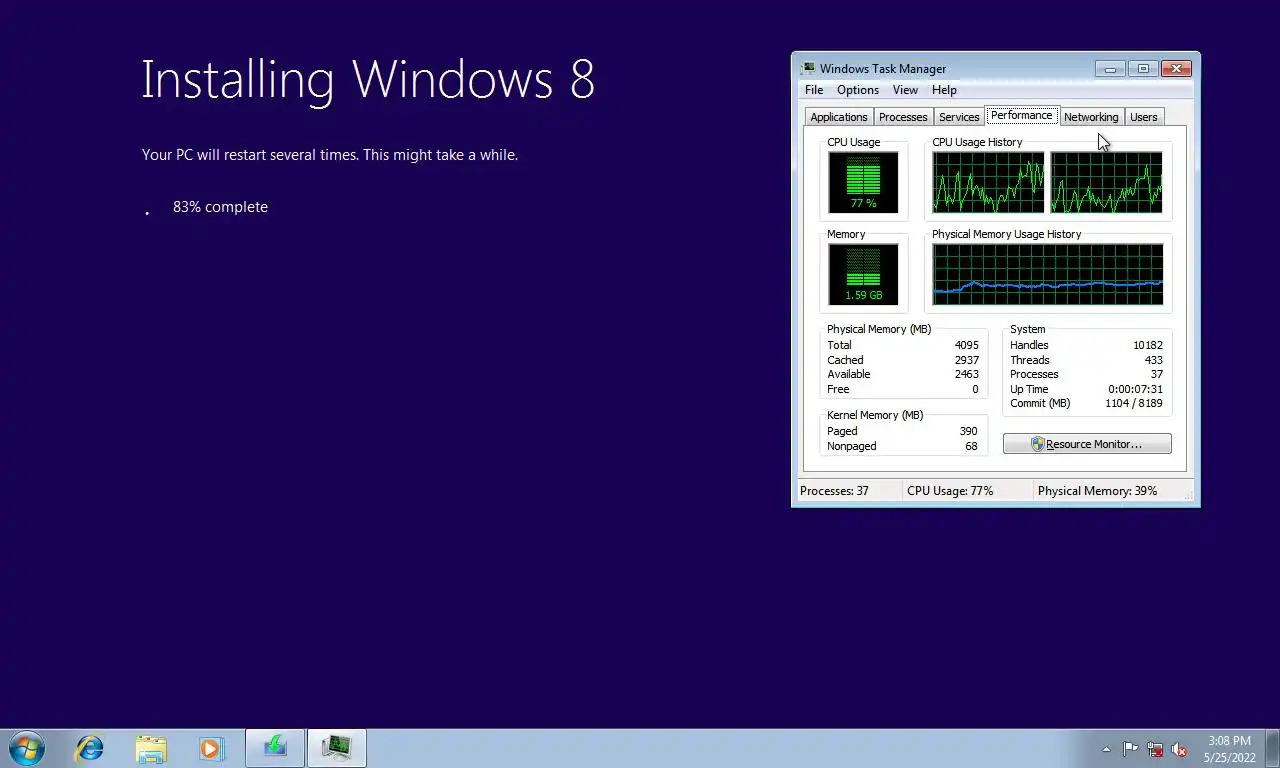The height and width of the screenshot is (768, 1280).
Task: Switch to the Services tab
Action: [x=959, y=117]
